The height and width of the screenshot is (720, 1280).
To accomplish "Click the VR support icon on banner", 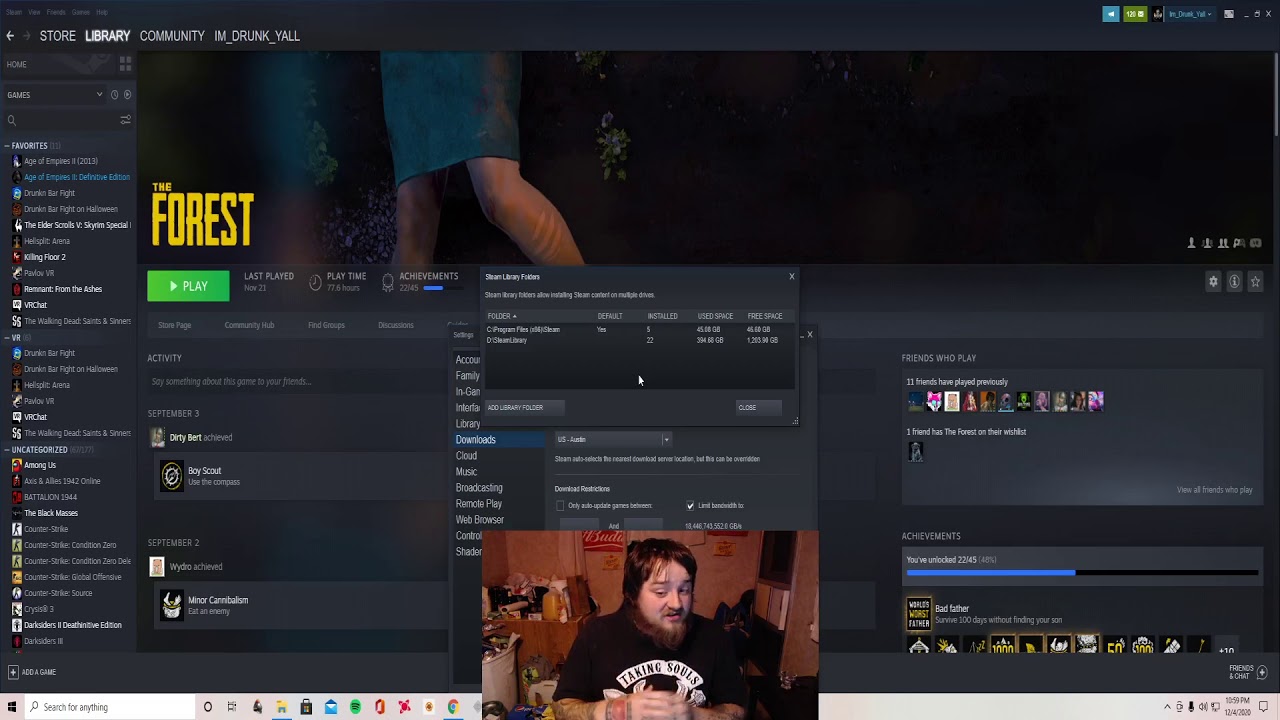I will [x=1255, y=243].
